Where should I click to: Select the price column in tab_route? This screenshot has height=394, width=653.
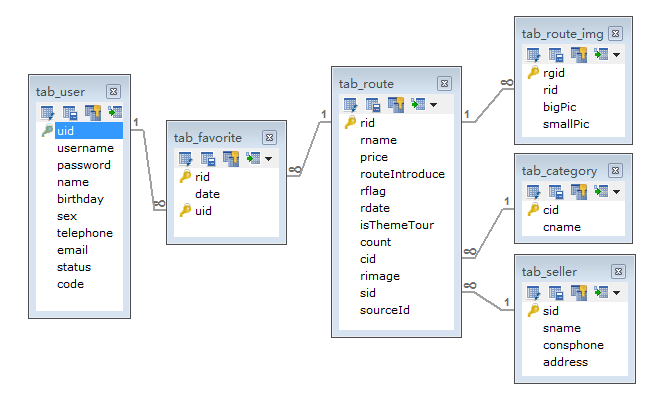click(374, 157)
